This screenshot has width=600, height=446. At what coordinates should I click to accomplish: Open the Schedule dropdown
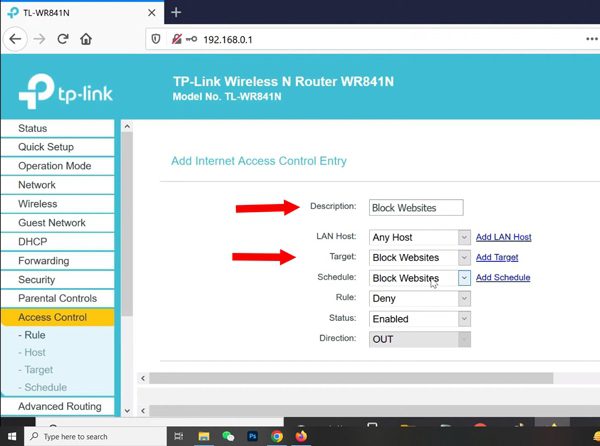click(420, 278)
